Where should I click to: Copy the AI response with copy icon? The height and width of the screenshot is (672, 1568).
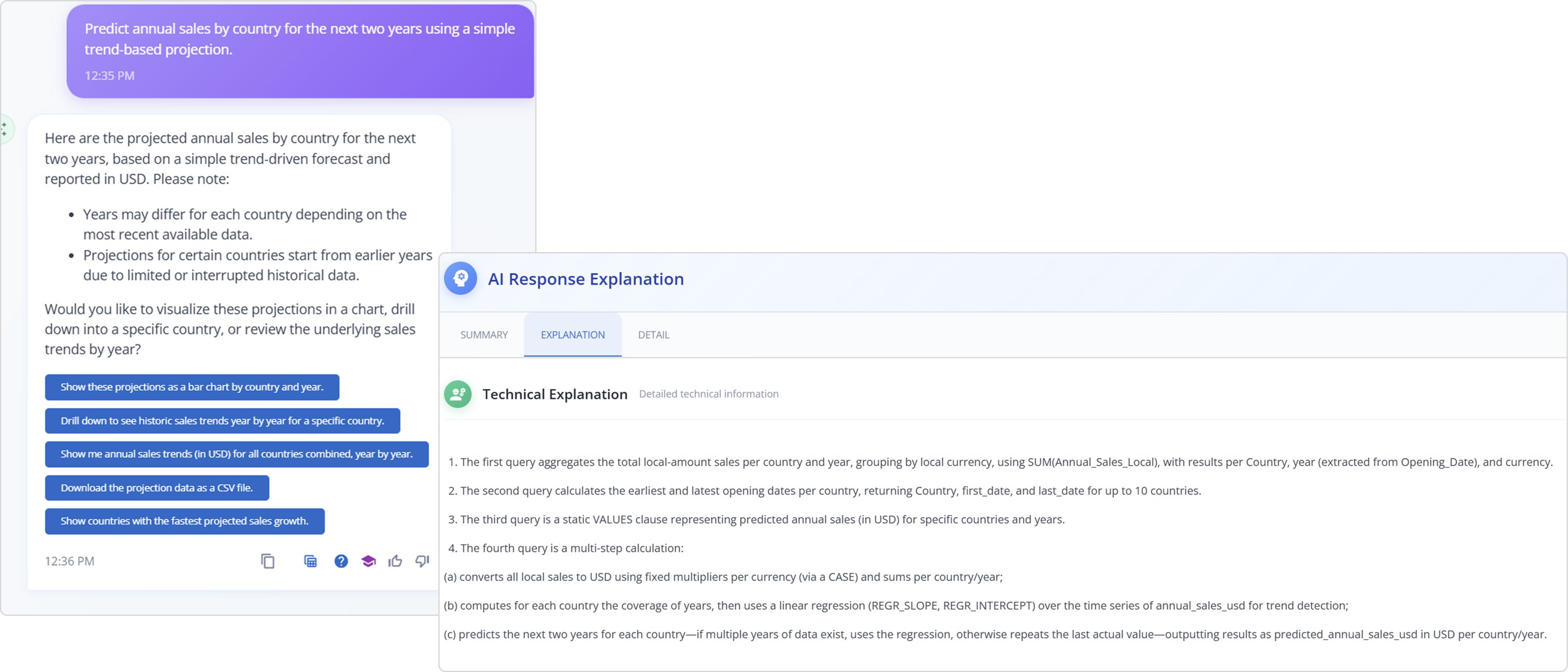(x=268, y=561)
